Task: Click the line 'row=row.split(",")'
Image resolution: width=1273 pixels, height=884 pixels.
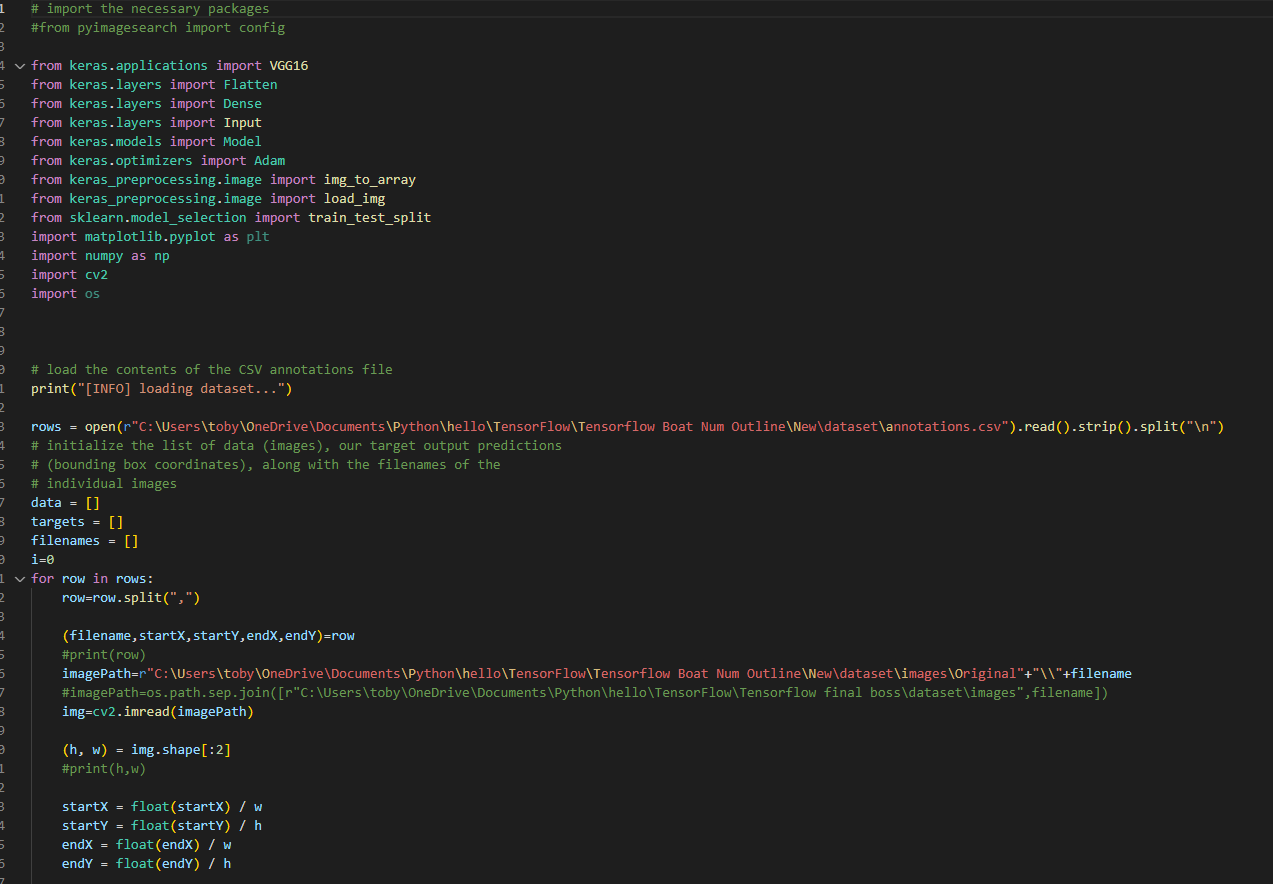Action: tap(131, 598)
